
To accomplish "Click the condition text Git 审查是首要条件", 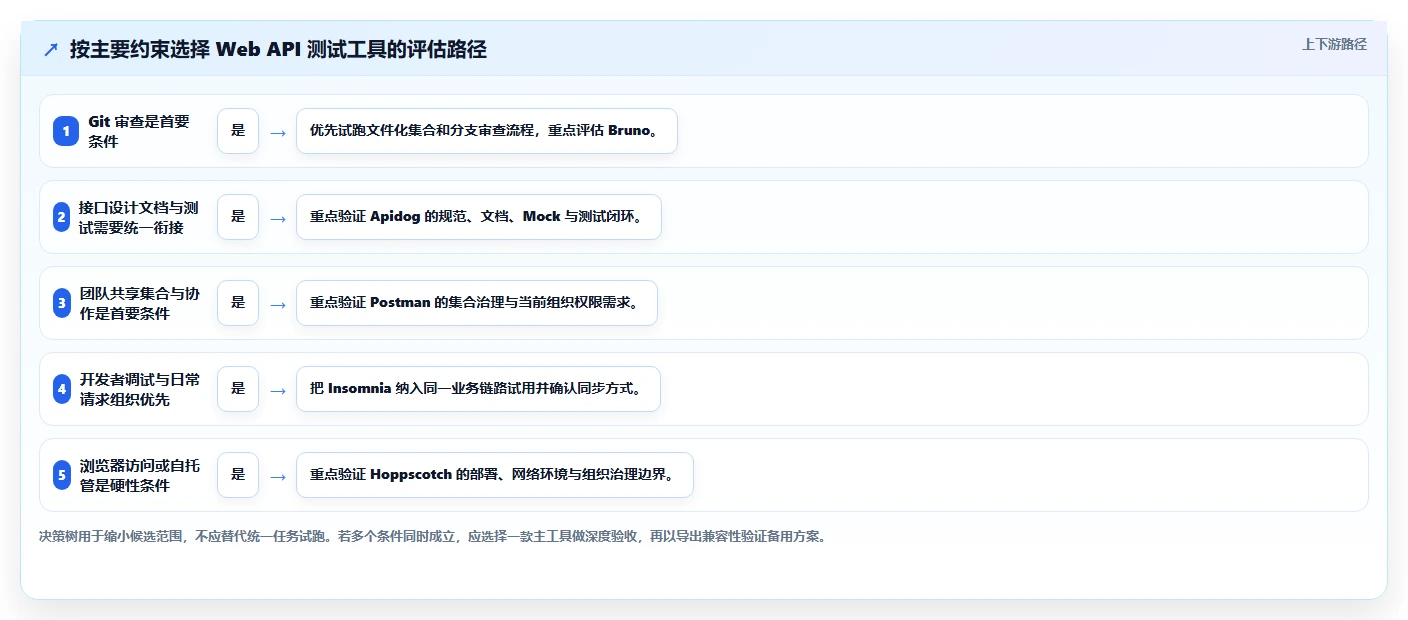I will 138,131.
